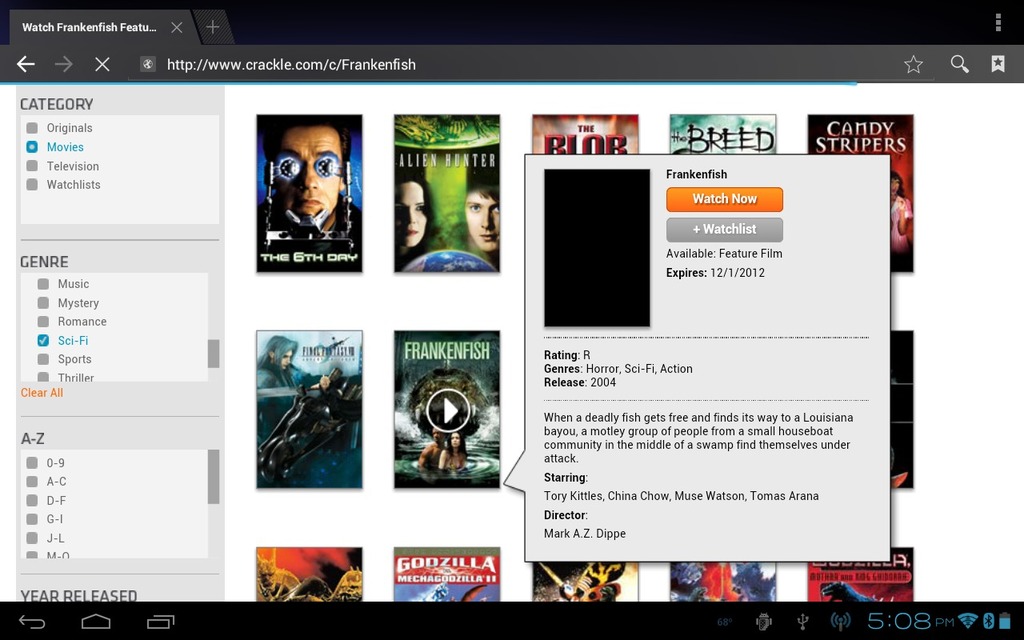
Task: Check the Watchlists category box
Action: (32, 185)
